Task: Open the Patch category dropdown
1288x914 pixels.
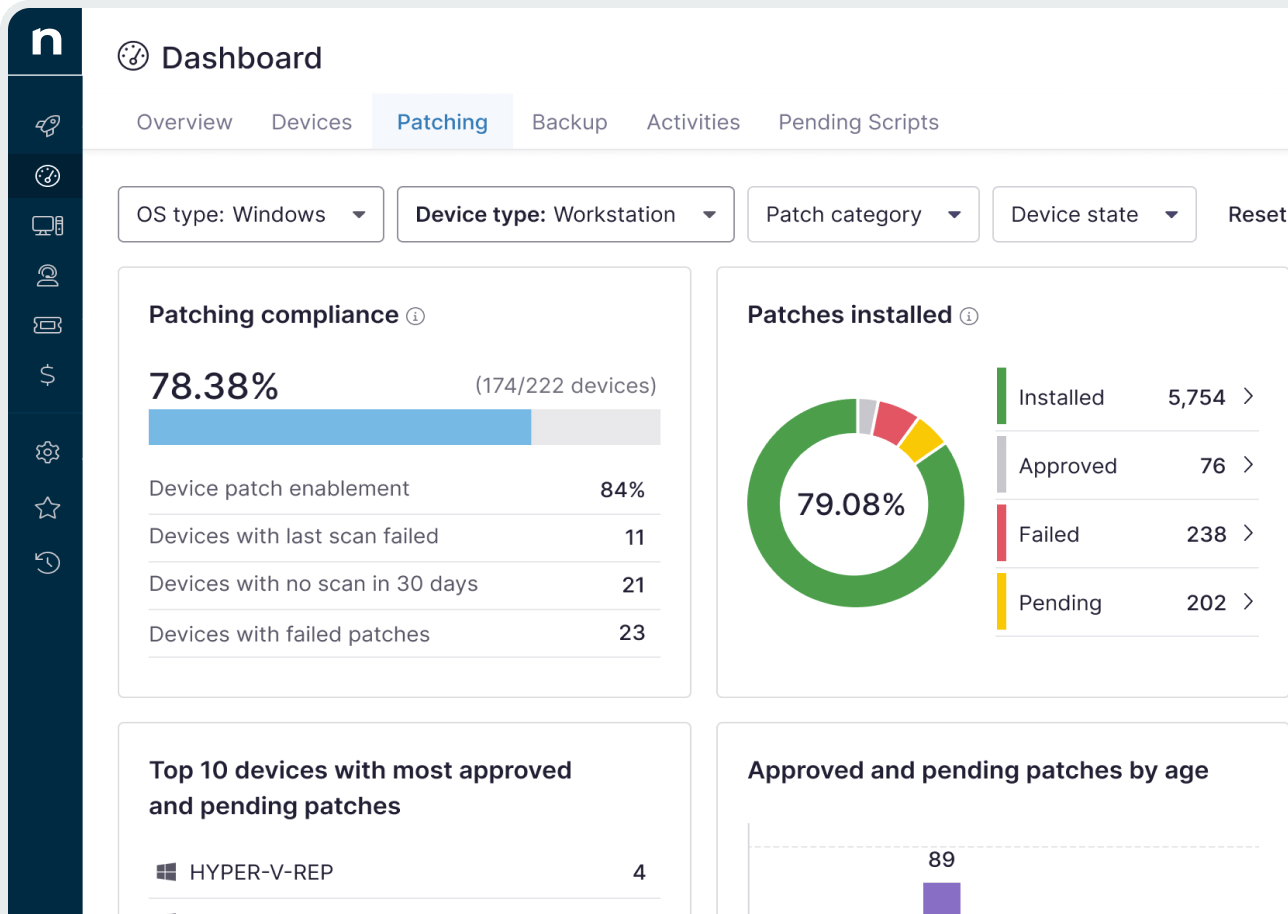Action: (x=863, y=214)
